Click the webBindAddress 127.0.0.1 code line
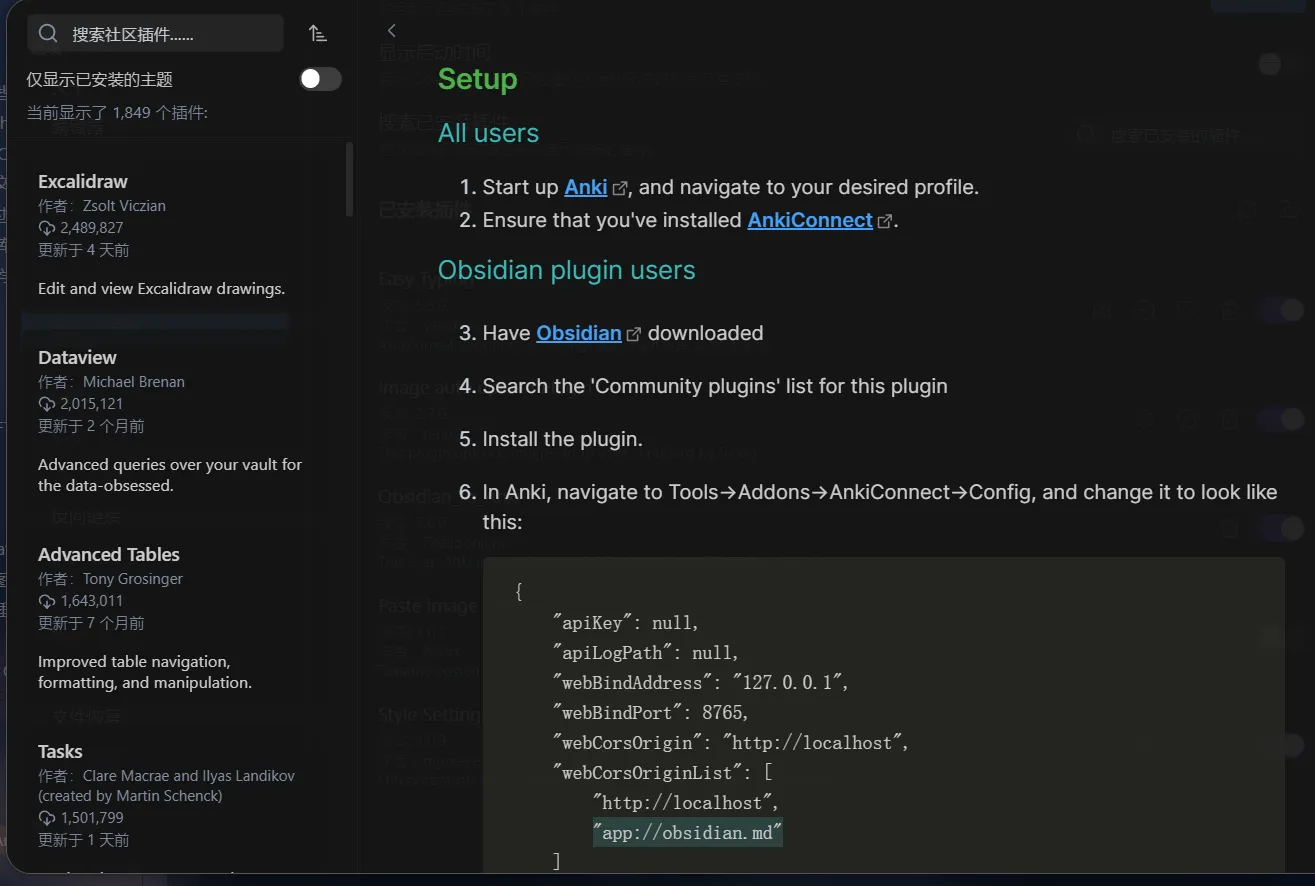The image size is (1315, 886). click(701, 683)
